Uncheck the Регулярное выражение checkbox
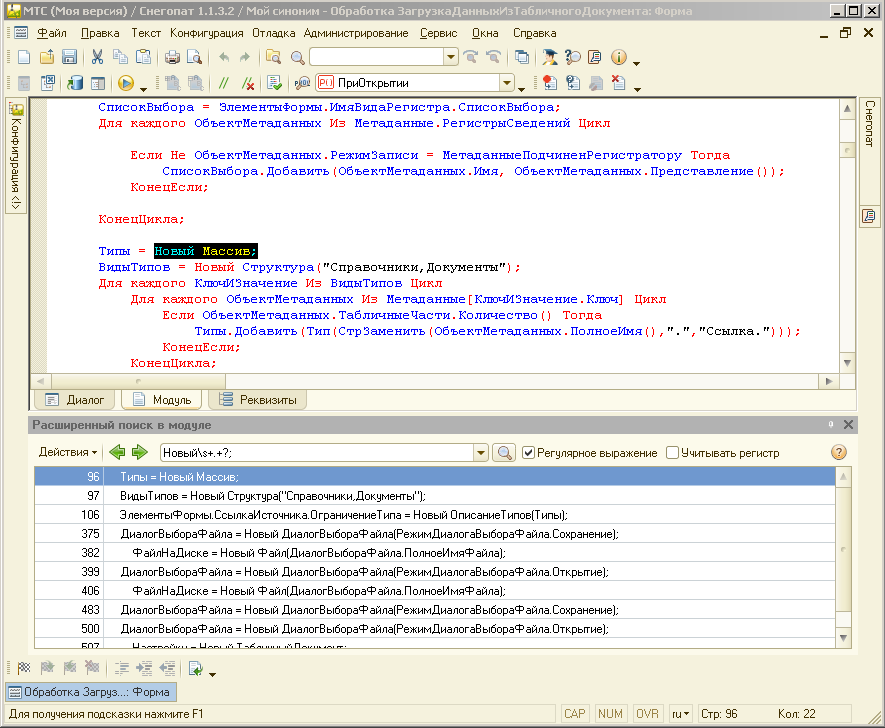 click(530, 453)
